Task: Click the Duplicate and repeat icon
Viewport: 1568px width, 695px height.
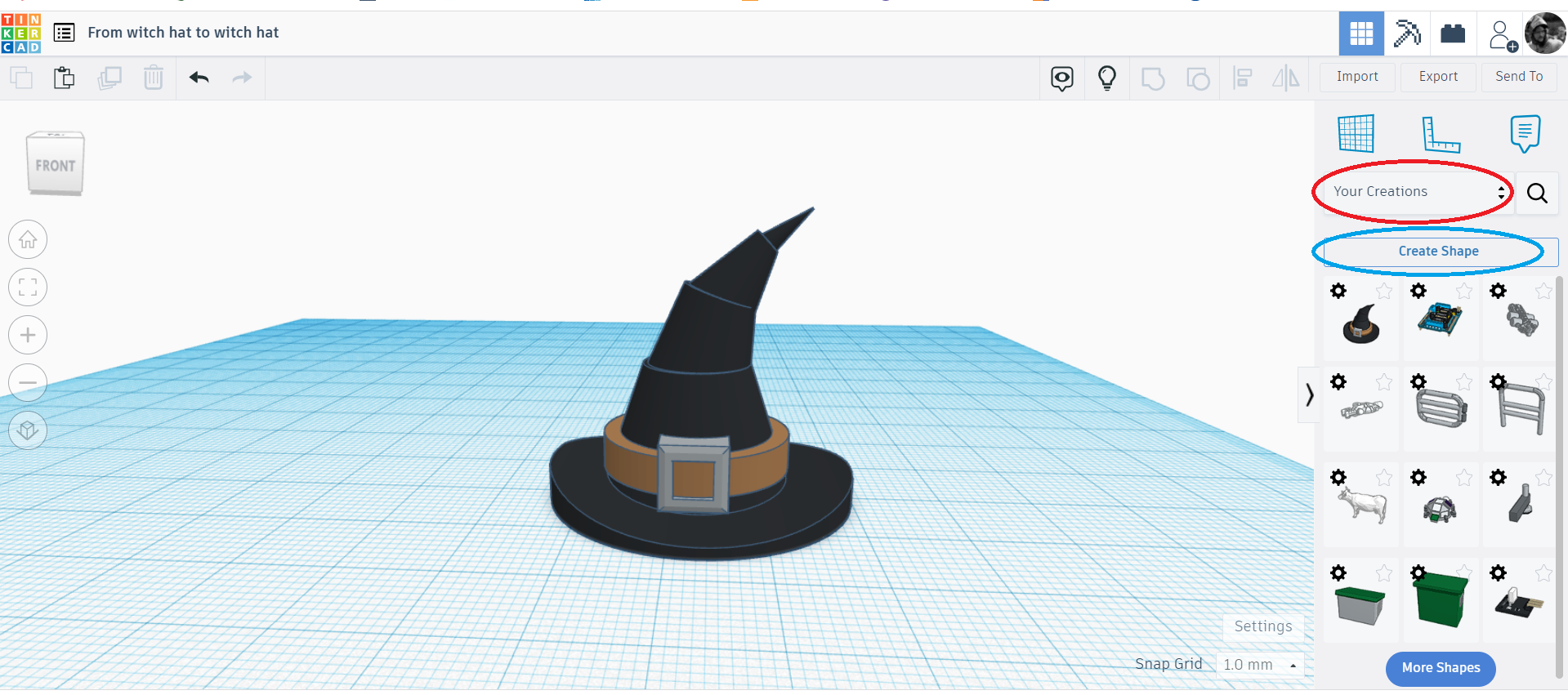Action: [109, 78]
